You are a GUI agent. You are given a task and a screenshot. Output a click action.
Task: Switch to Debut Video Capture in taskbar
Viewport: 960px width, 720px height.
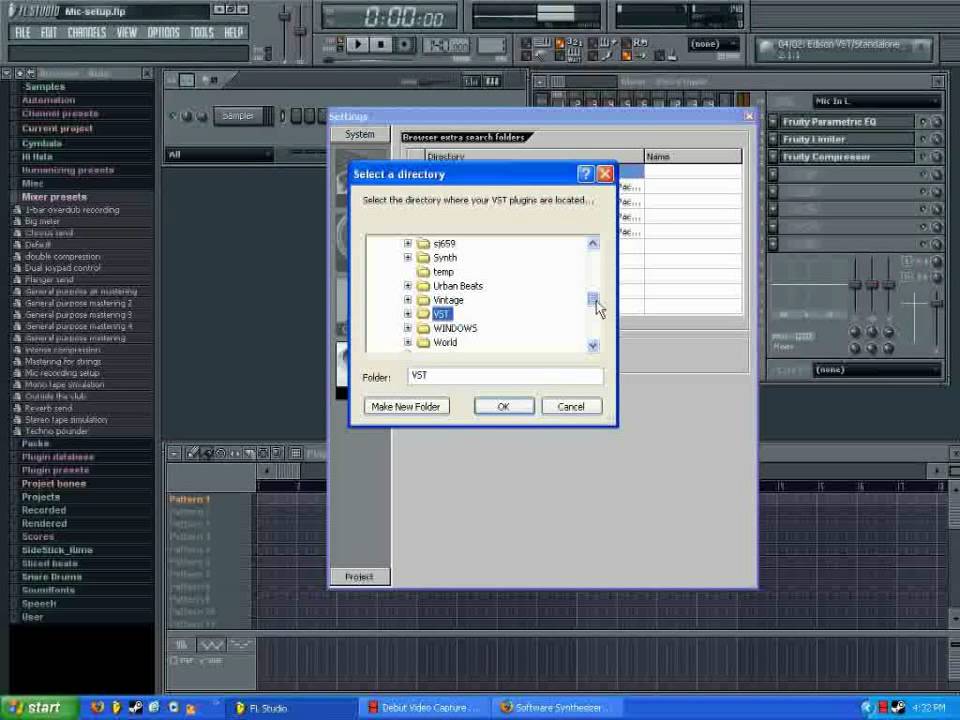pyautogui.click(x=425, y=708)
